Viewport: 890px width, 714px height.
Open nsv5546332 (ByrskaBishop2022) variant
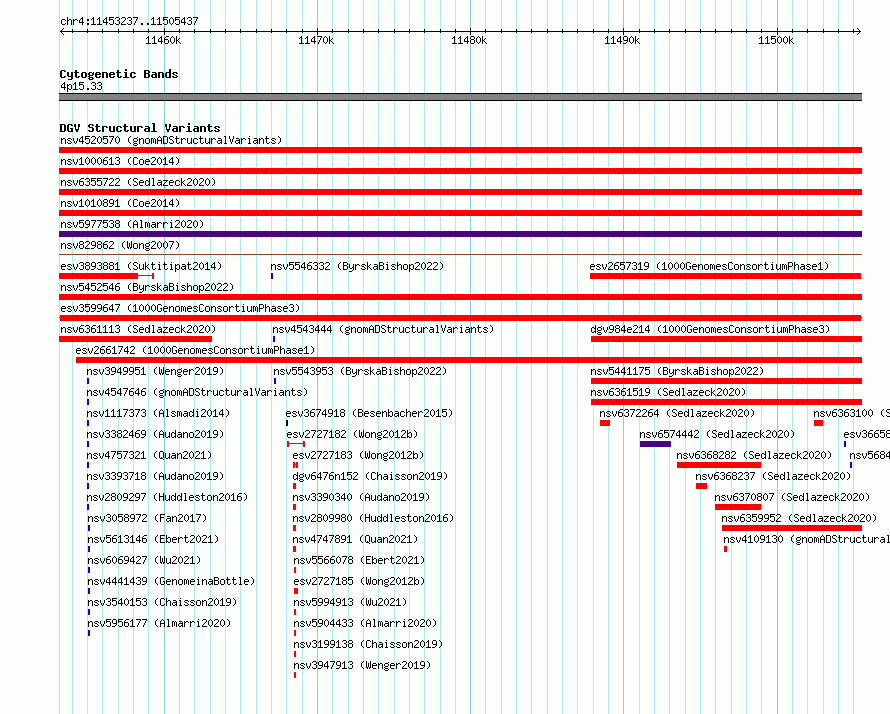click(x=357, y=266)
